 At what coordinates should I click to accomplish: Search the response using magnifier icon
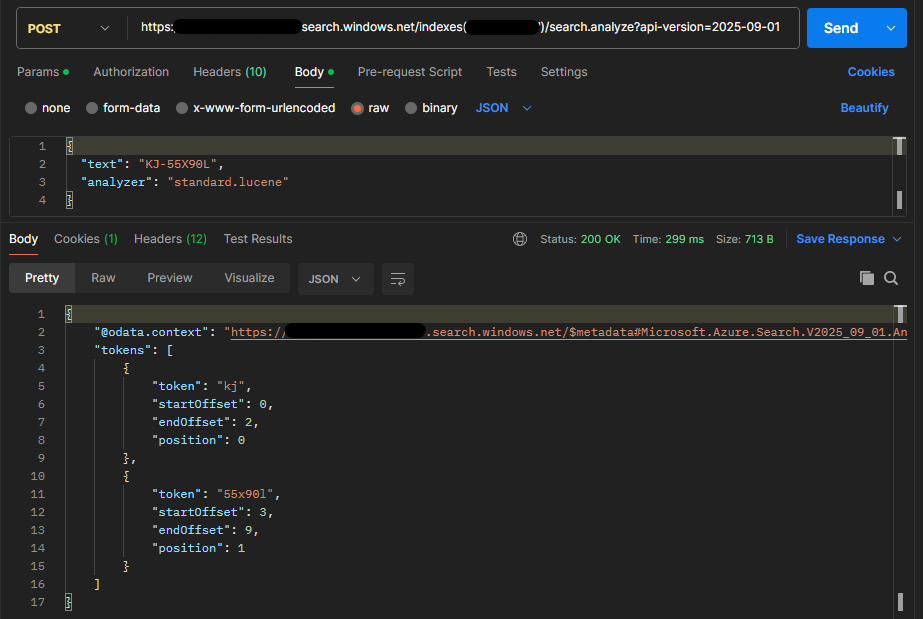click(x=891, y=278)
